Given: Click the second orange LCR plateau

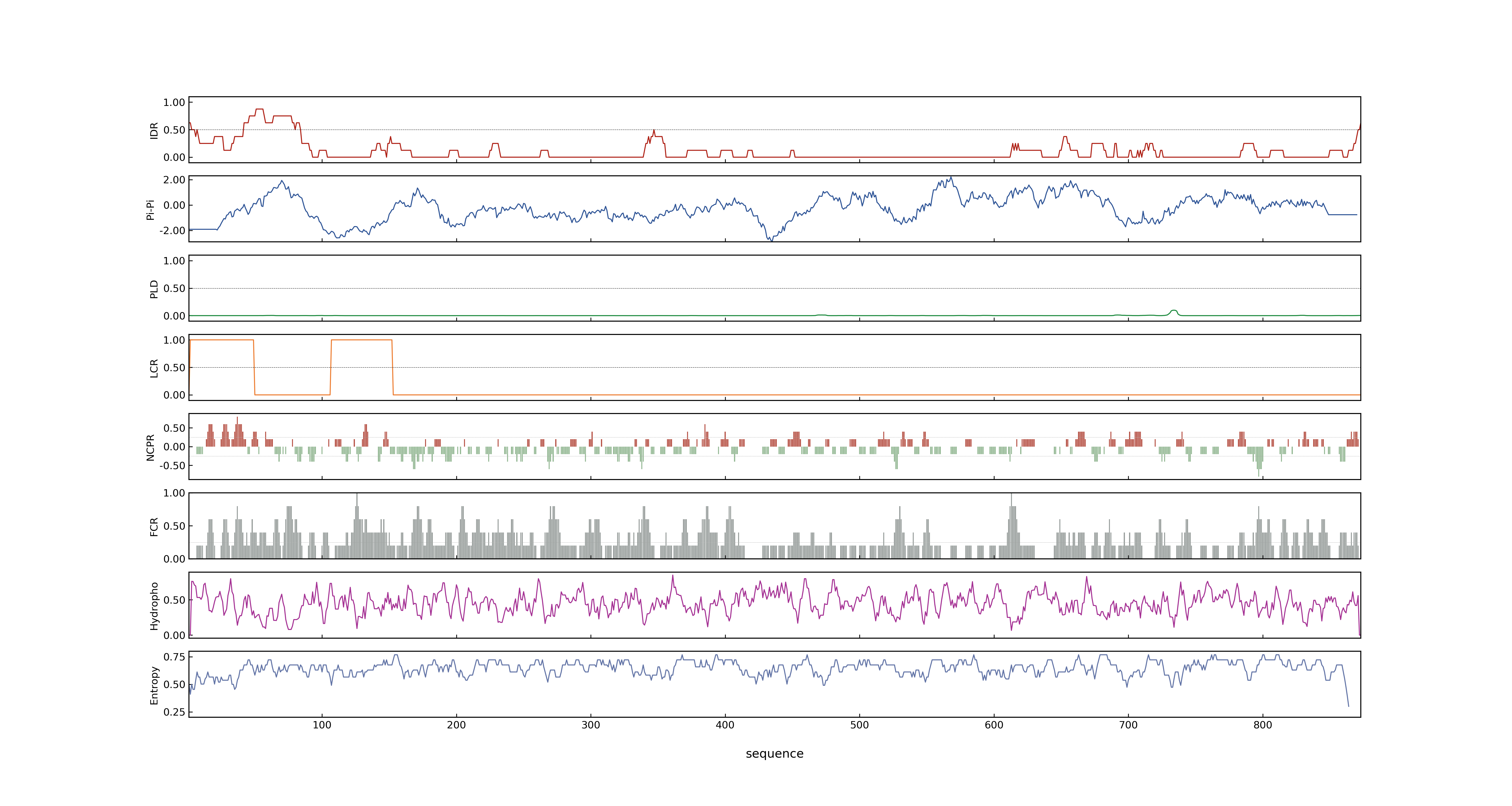Looking at the screenshot, I should coord(362,340).
